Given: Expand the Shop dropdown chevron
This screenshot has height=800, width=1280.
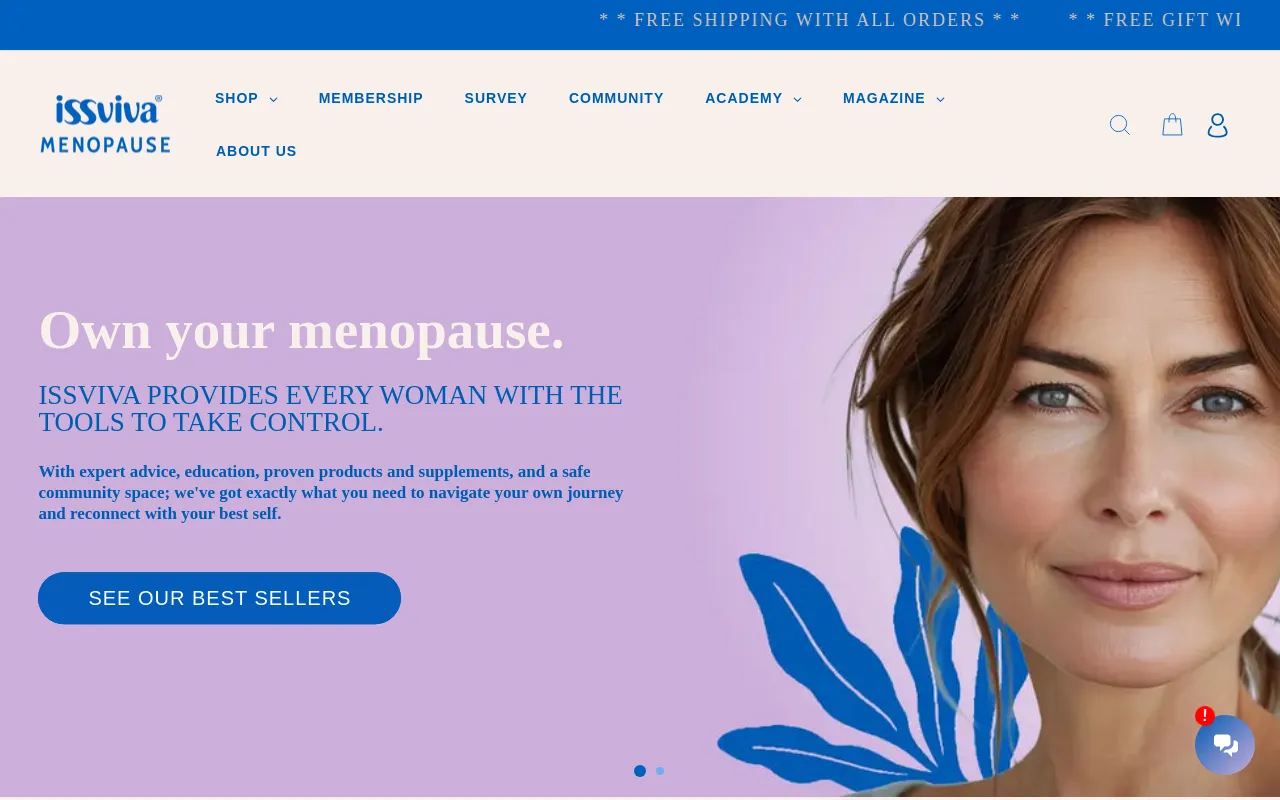Looking at the screenshot, I should pos(274,99).
